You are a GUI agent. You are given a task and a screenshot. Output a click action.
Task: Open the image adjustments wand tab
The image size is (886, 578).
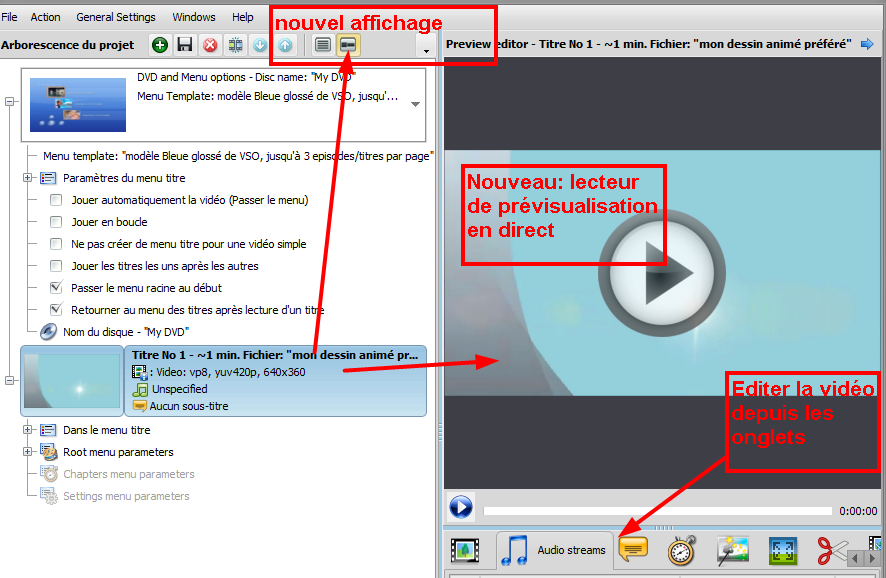click(733, 550)
